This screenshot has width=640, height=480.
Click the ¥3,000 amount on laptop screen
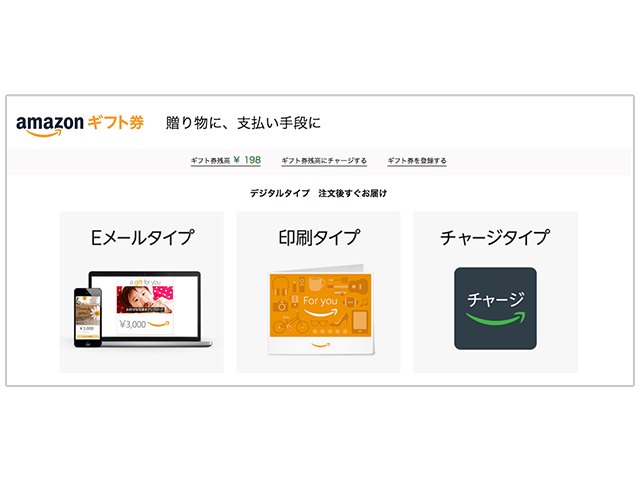[133, 324]
